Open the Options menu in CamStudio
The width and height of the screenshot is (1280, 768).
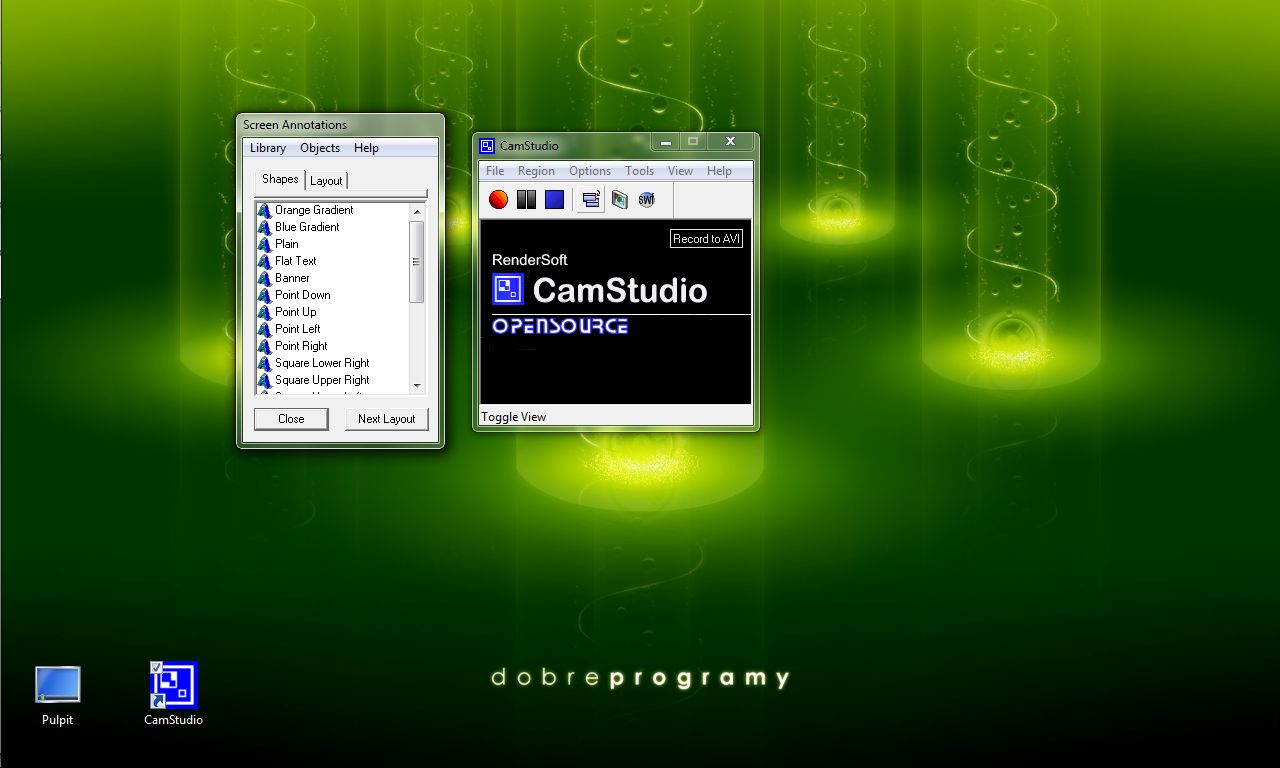(590, 171)
